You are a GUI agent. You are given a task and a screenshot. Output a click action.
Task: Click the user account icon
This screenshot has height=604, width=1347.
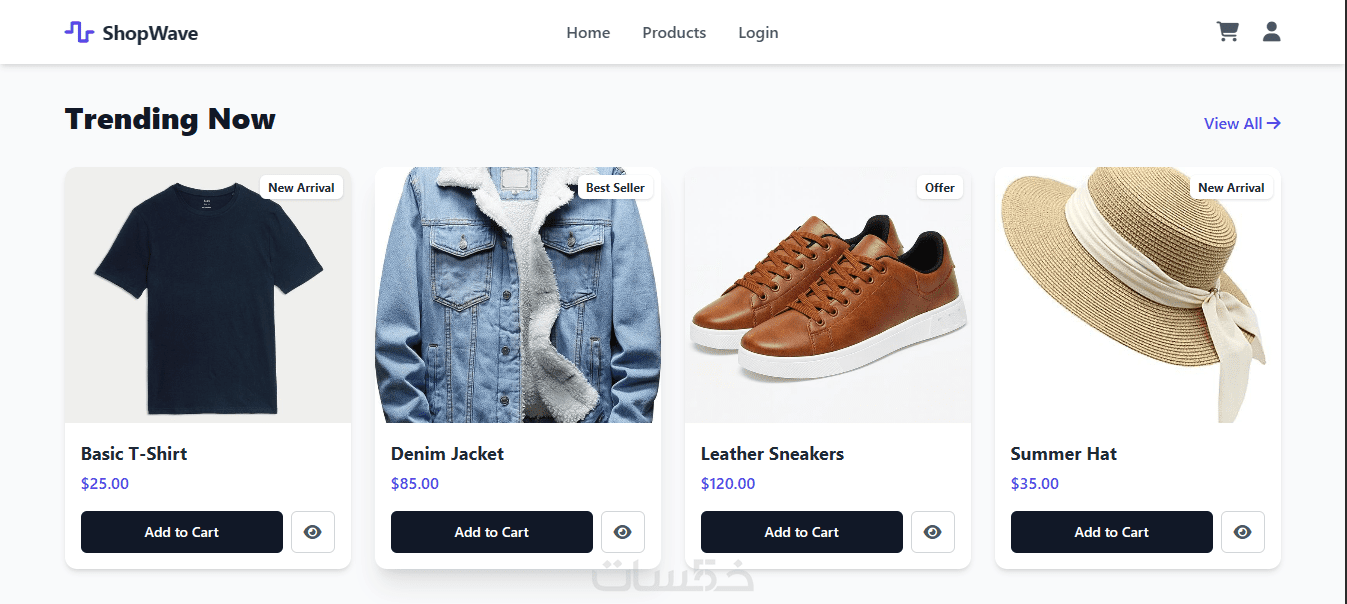pyautogui.click(x=1271, y=32)
